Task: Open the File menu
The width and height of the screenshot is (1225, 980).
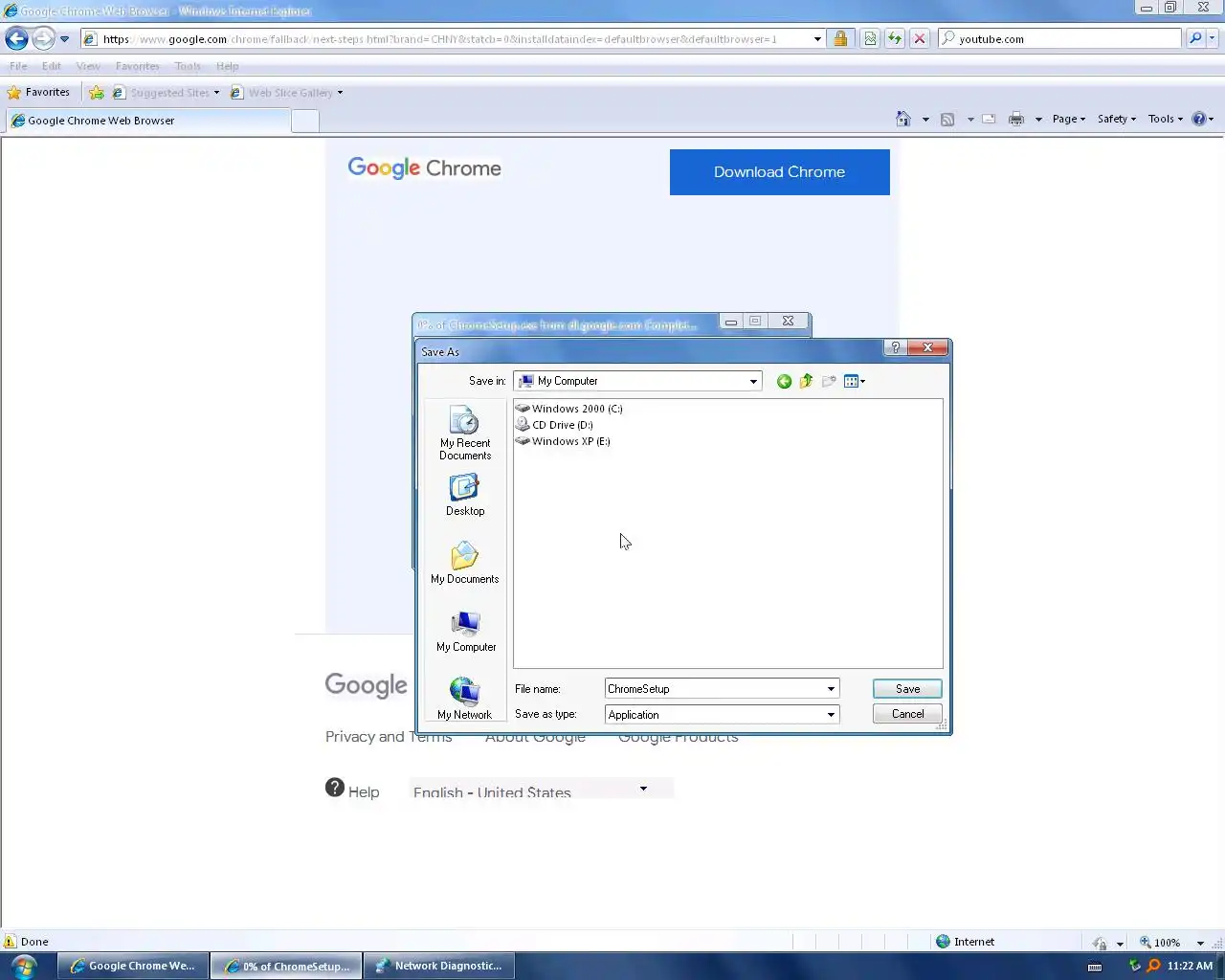Action: tap(18, 66)
